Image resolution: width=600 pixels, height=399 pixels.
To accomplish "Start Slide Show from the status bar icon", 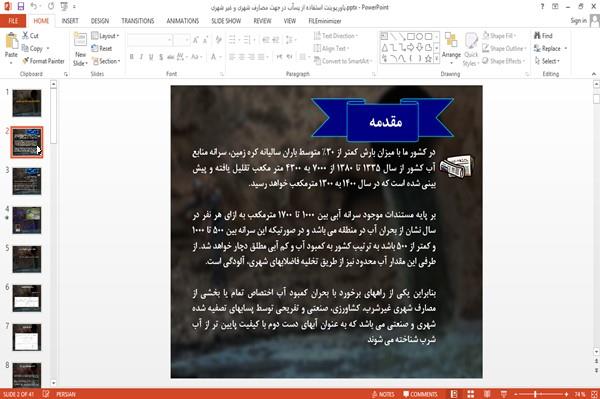I will [504, 394].
